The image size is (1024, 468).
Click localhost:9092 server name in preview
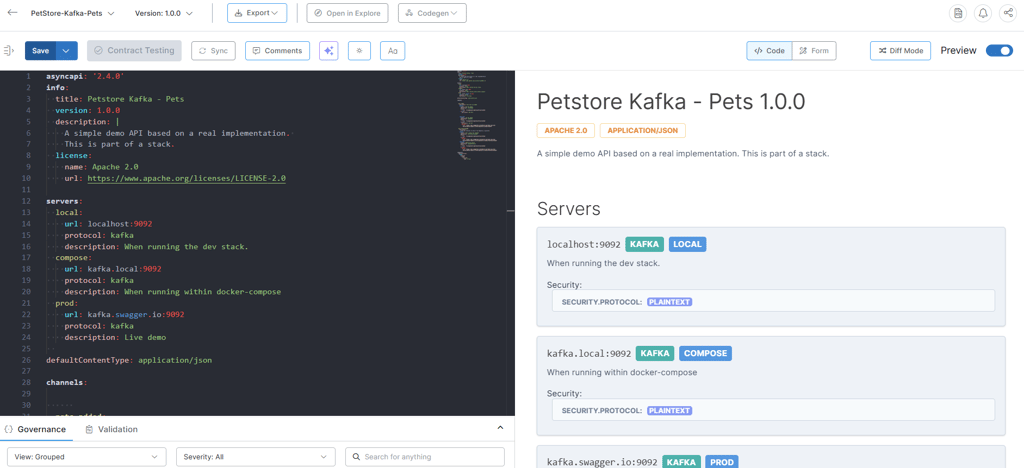584,245
